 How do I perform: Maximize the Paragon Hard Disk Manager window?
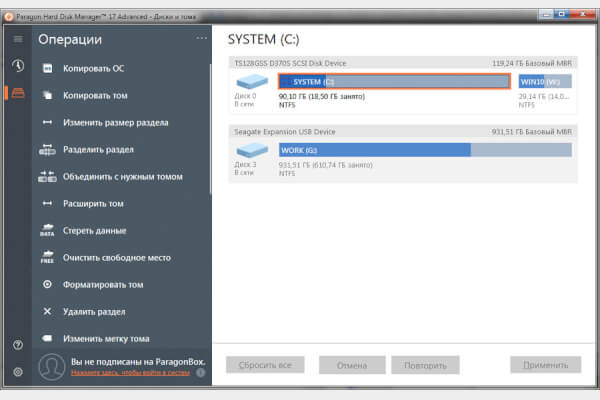[562, 15]
